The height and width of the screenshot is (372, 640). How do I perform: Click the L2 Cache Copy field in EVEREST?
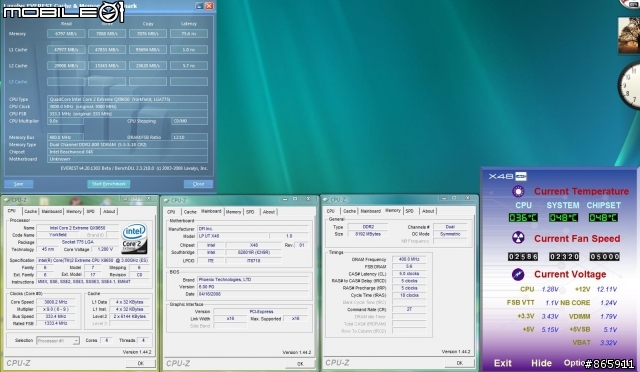coord(148,65)
